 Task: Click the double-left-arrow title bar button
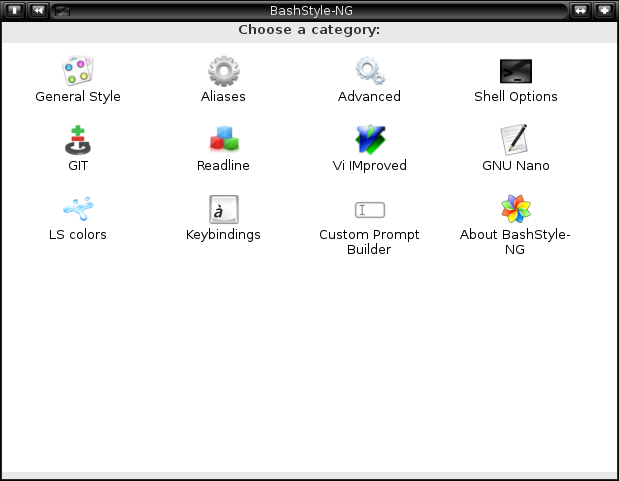coord(38,10)
